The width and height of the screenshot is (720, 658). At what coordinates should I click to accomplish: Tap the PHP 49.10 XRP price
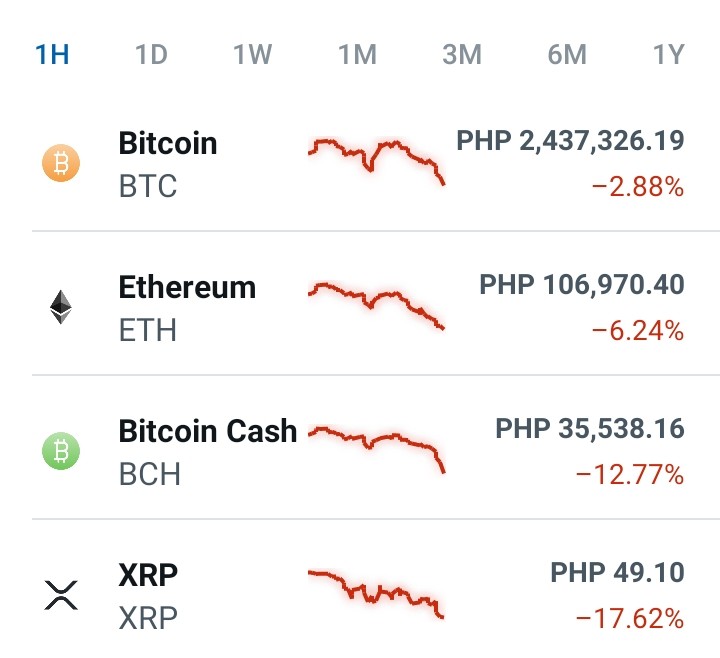617,573
